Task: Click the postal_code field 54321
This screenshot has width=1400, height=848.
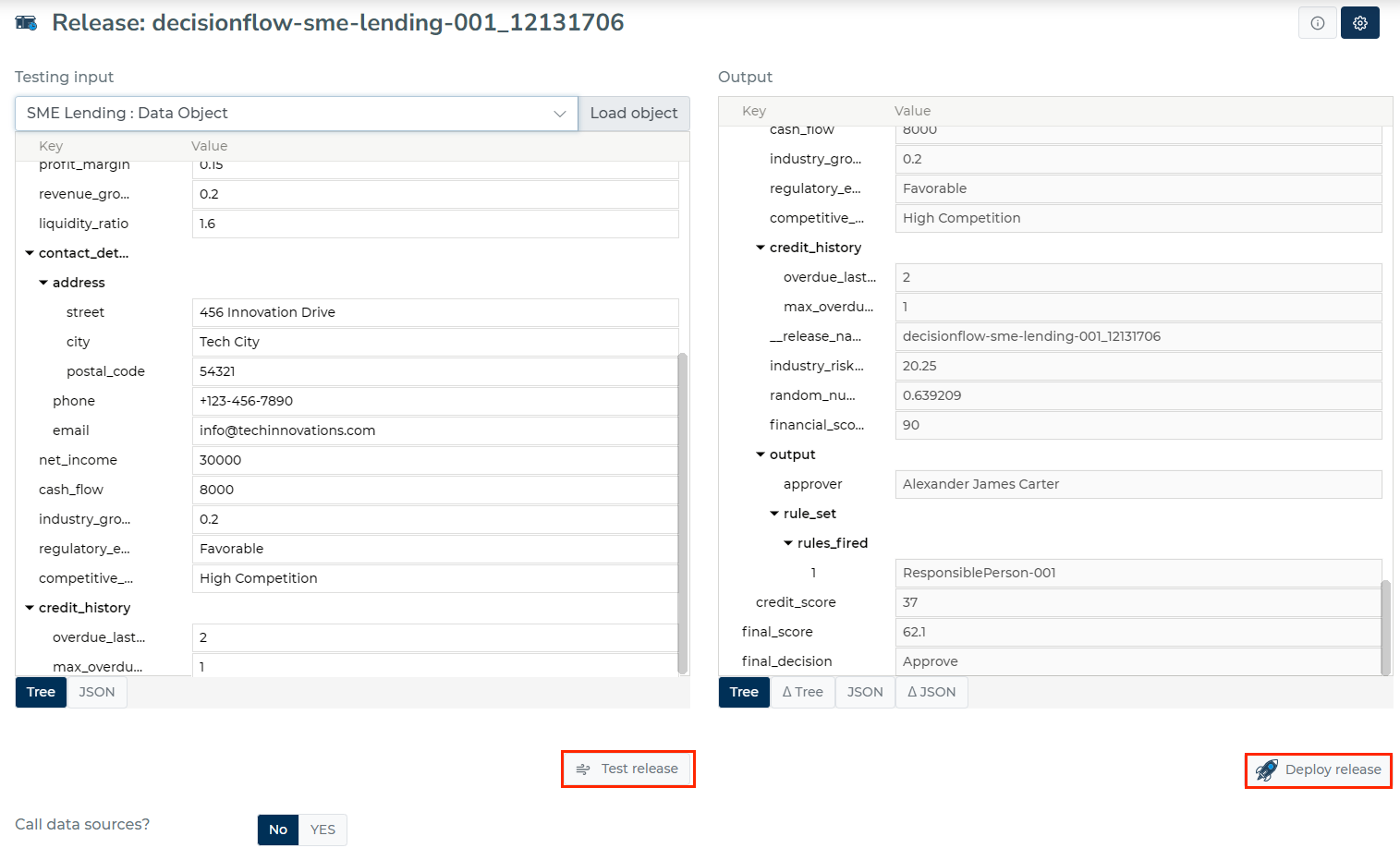Action: 435,371
